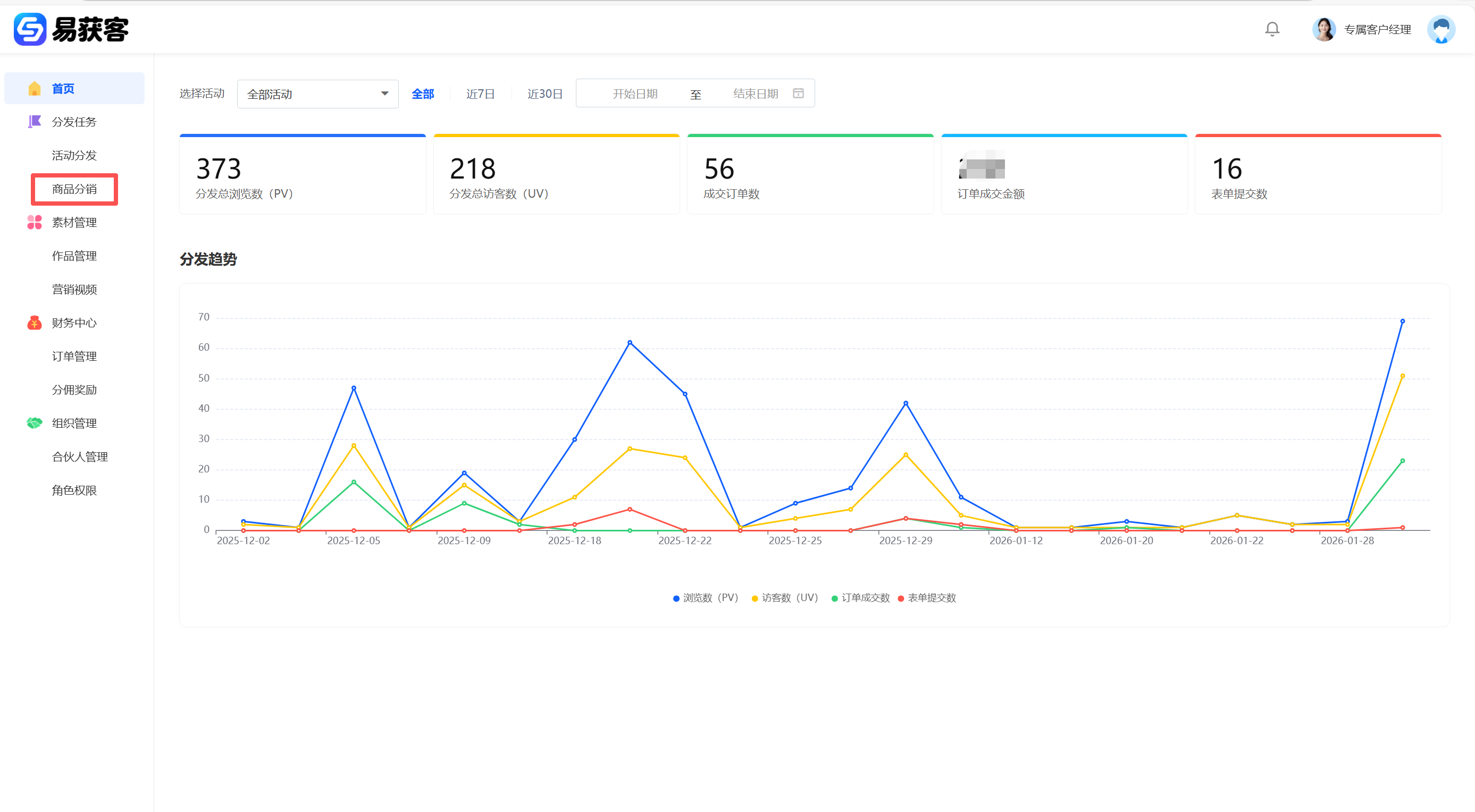1475x812 pixels.
Task: Click the red money bag 财务中心 icon
Action: pos(35,323)
